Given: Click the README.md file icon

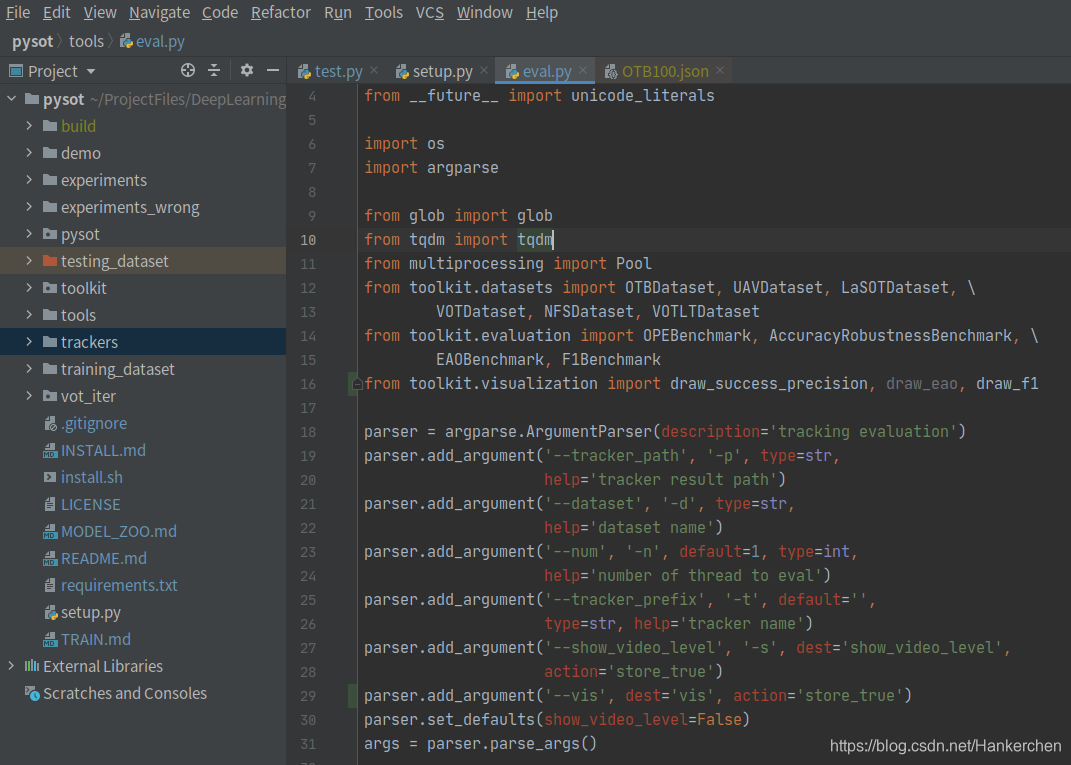Looking at the screenshot, I should 50,559.
